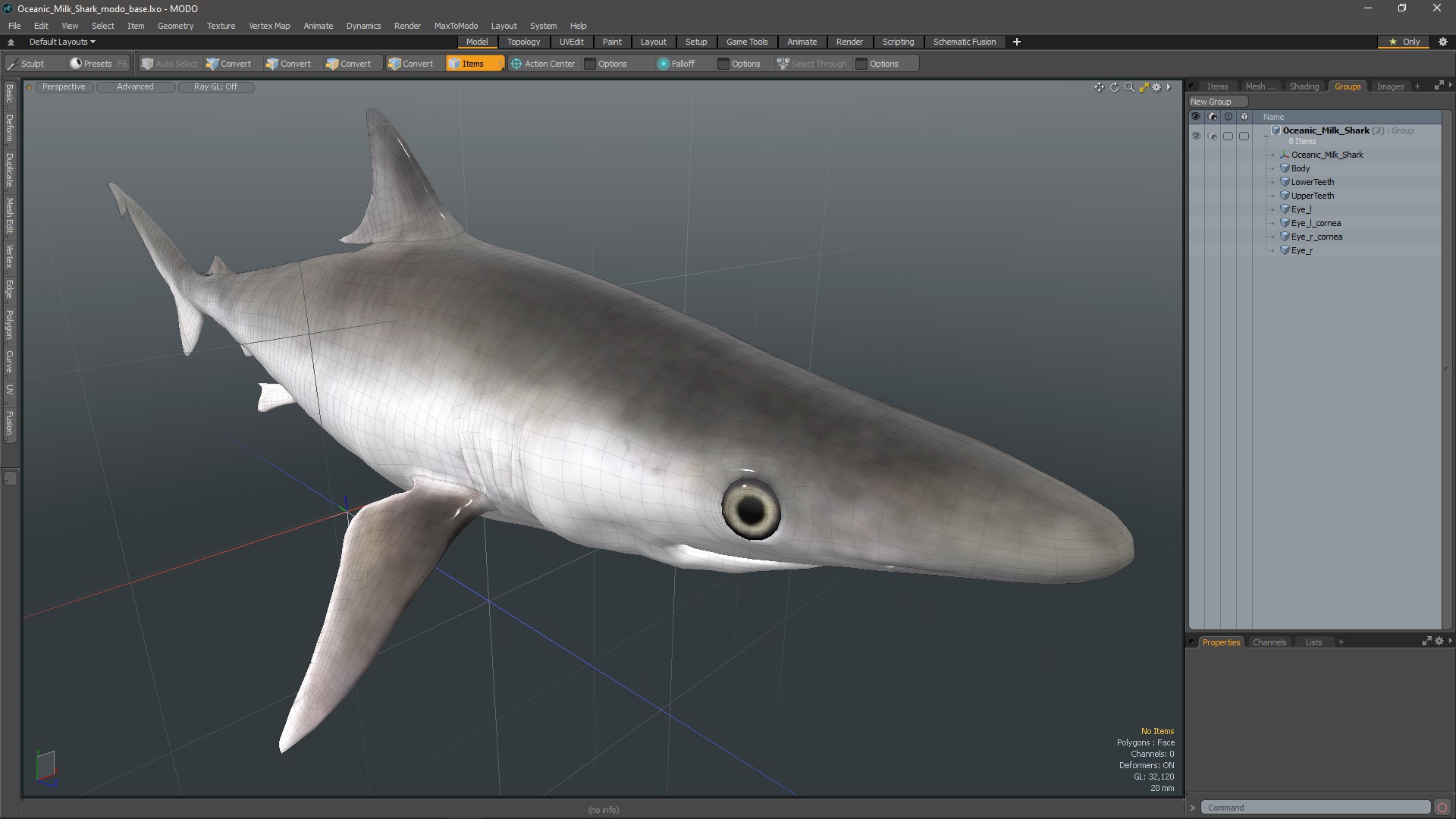The width and height of the screenshot is (1456, 819).
Task: Expand the Groups panel to full size
Action: click(x=1439, y=86)
